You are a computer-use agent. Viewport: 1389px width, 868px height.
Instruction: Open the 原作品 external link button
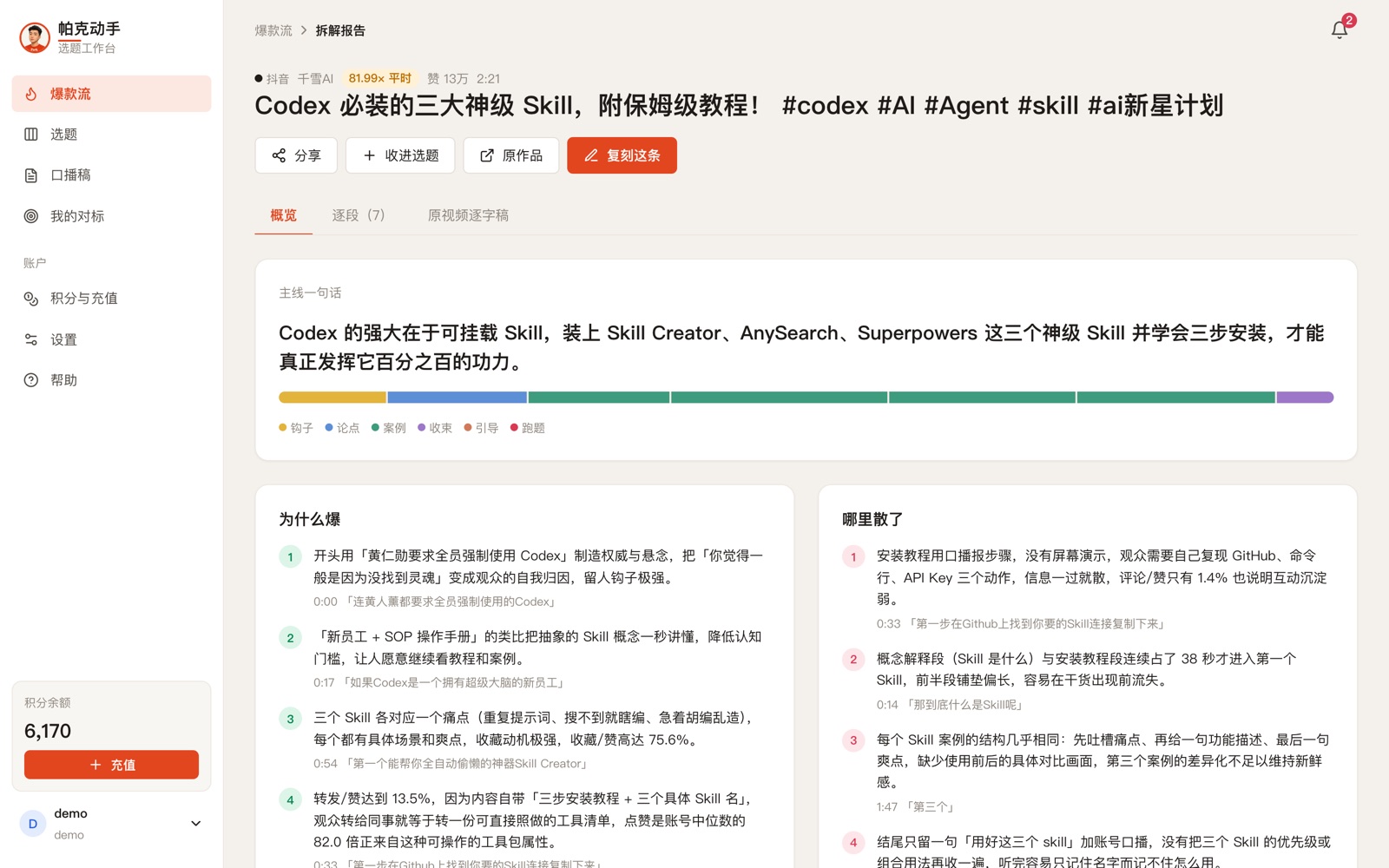(511, 155)
